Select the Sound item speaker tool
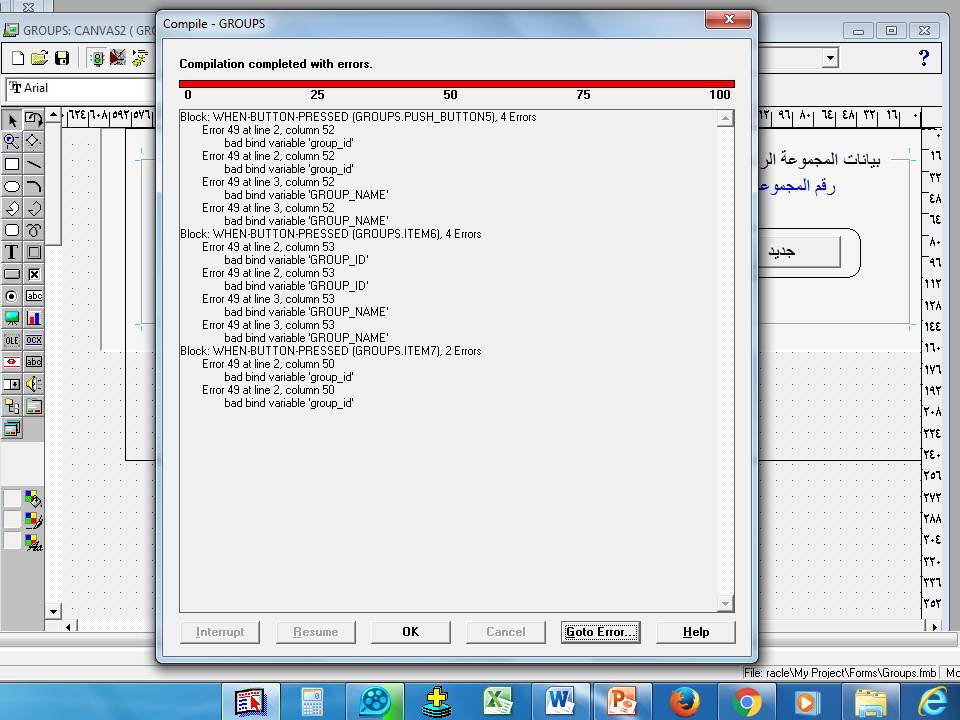960x720 pixels. (34, 384)
